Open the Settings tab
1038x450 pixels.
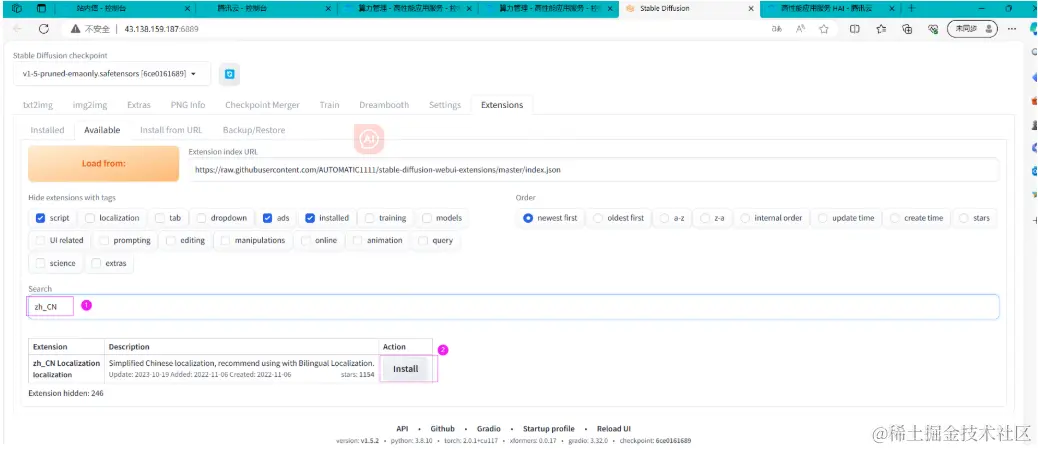[444, 105]
